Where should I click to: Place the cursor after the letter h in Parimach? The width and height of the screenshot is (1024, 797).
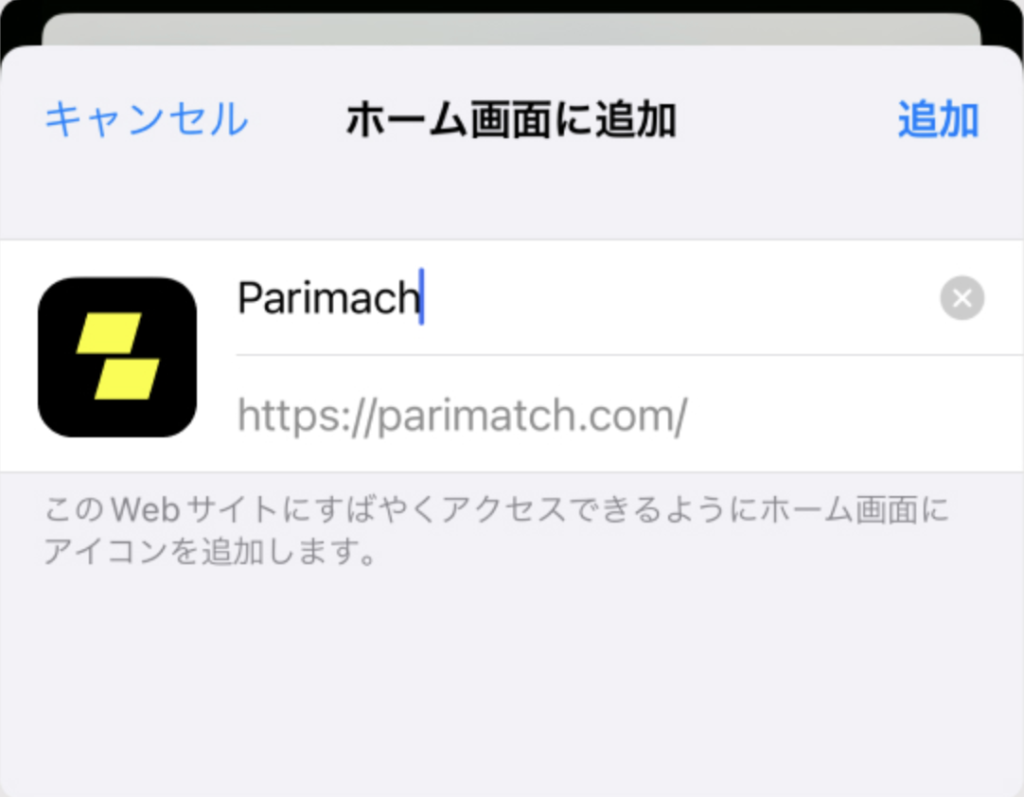click(421, 298)
